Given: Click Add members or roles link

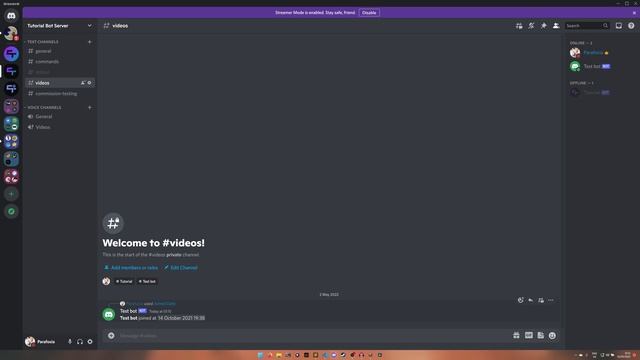Looking at the screenshot, I should [131, 268].
